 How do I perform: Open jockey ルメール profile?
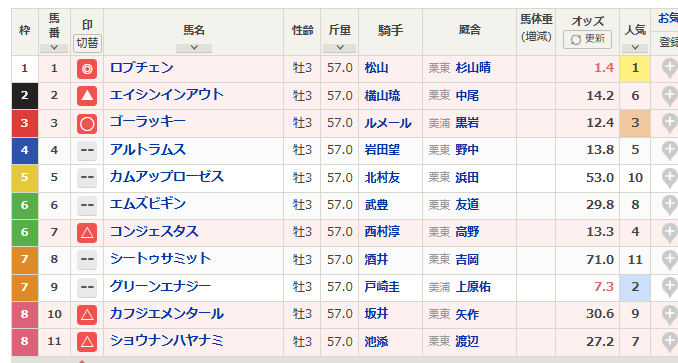coord(388,123)
